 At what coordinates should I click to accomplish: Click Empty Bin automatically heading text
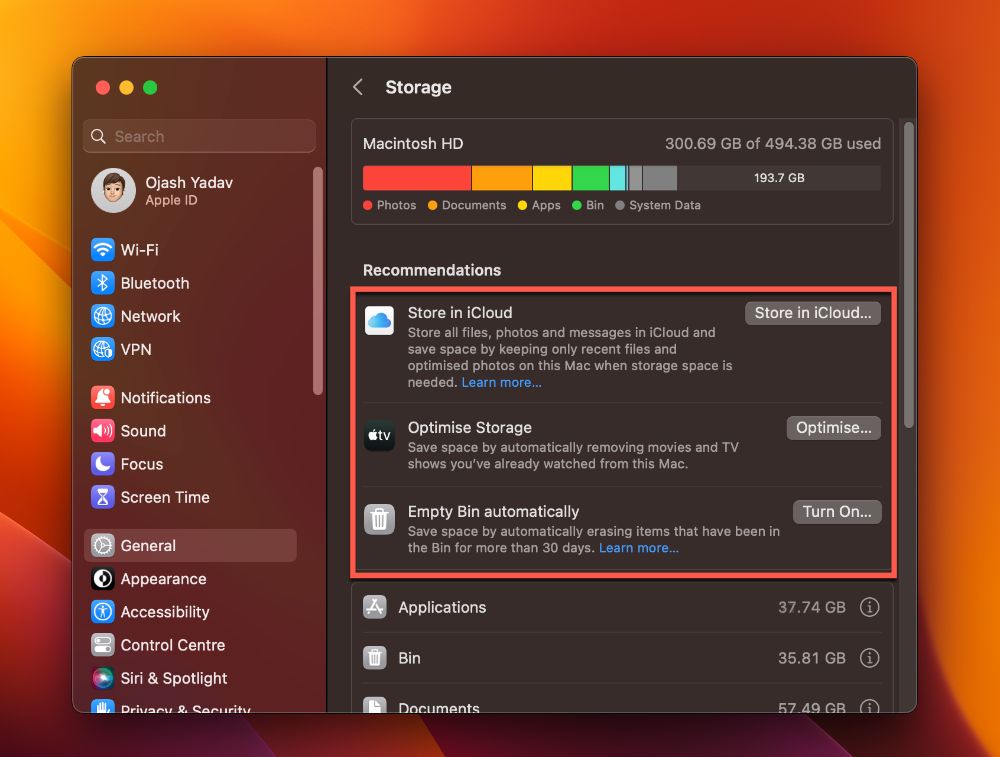494,511
